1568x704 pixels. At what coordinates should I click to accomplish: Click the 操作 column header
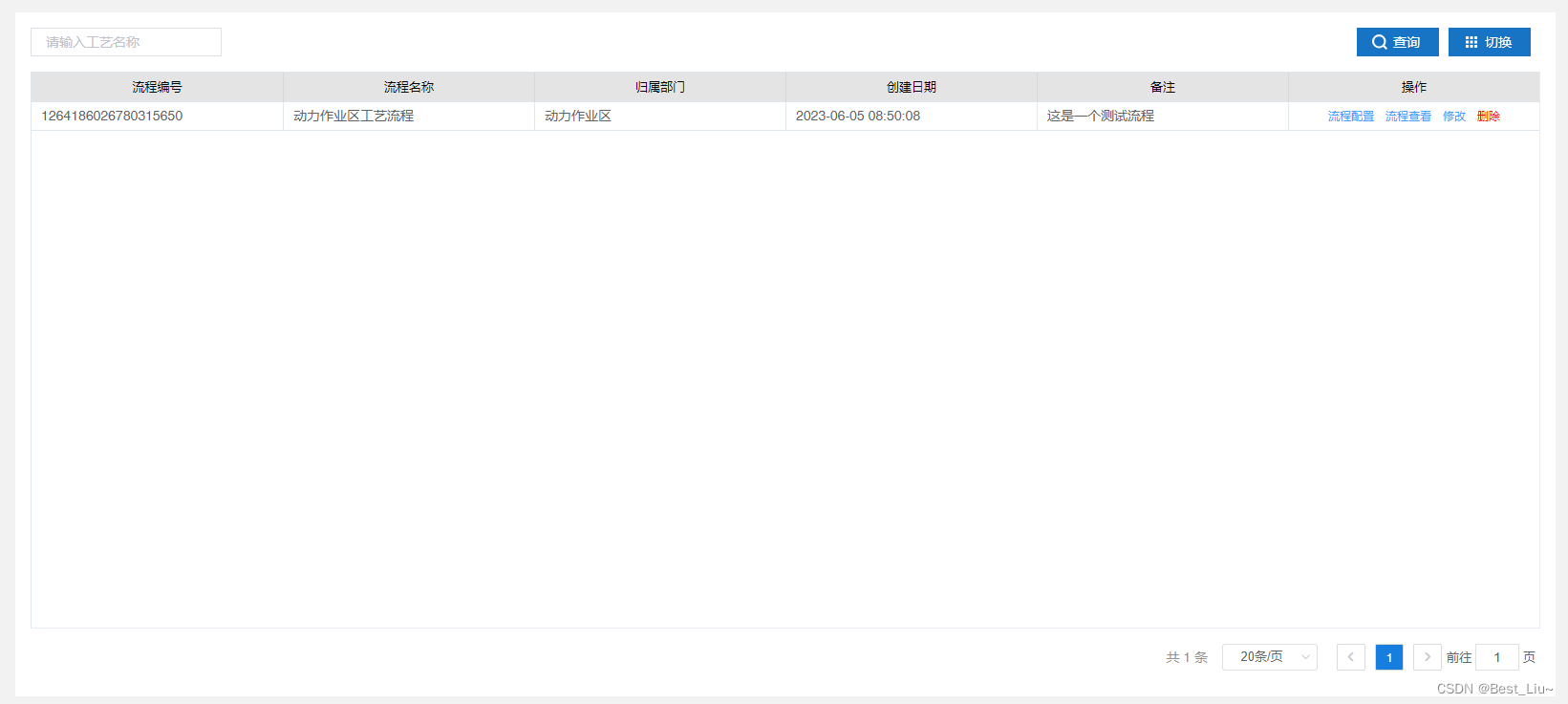point(1414,87)
